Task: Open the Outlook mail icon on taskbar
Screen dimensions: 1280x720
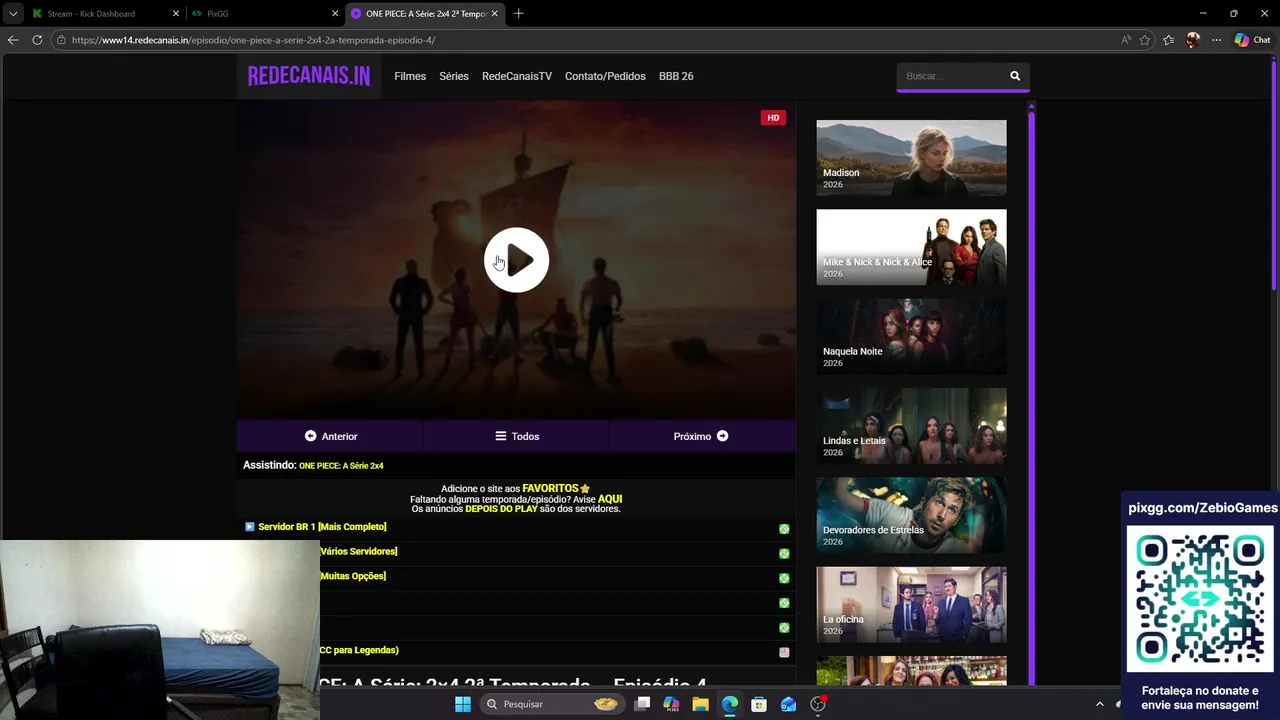Action: pos(788,704)
